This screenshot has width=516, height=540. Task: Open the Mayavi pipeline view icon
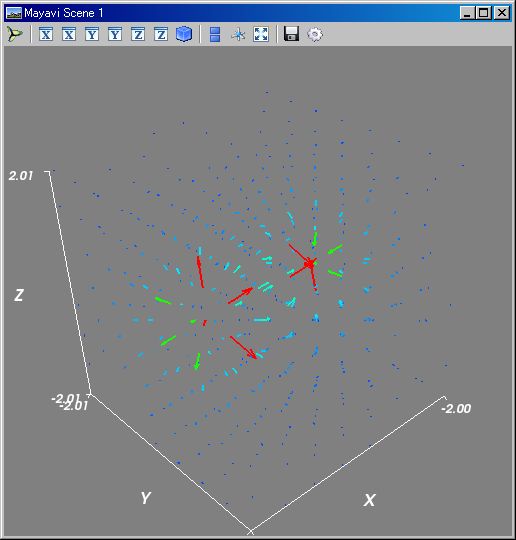14,34
